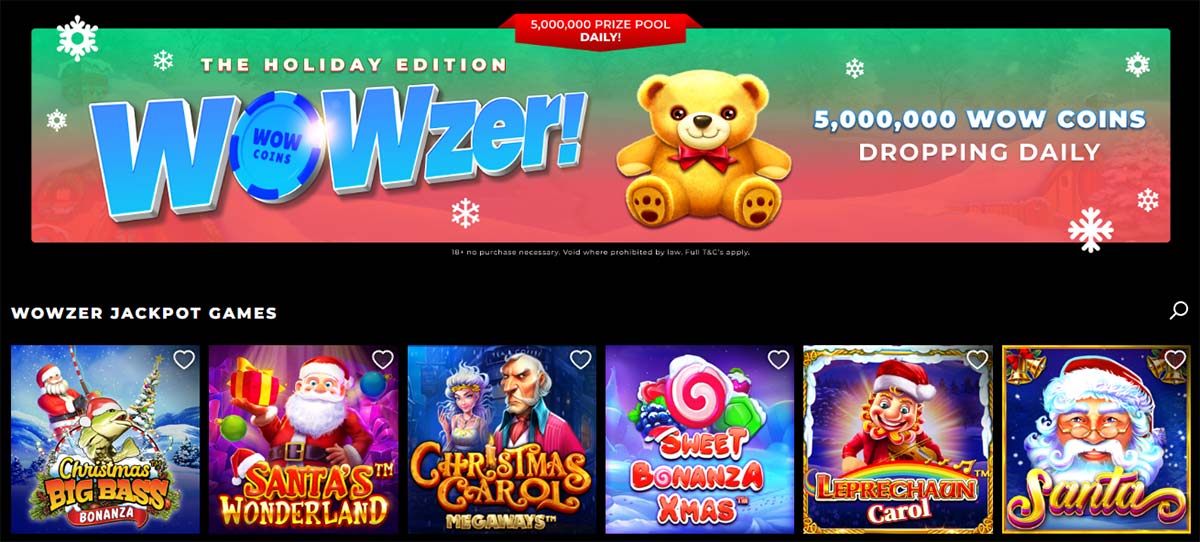
Task: Add Christmas Carol Megaways to favorites
Action: 580,360
